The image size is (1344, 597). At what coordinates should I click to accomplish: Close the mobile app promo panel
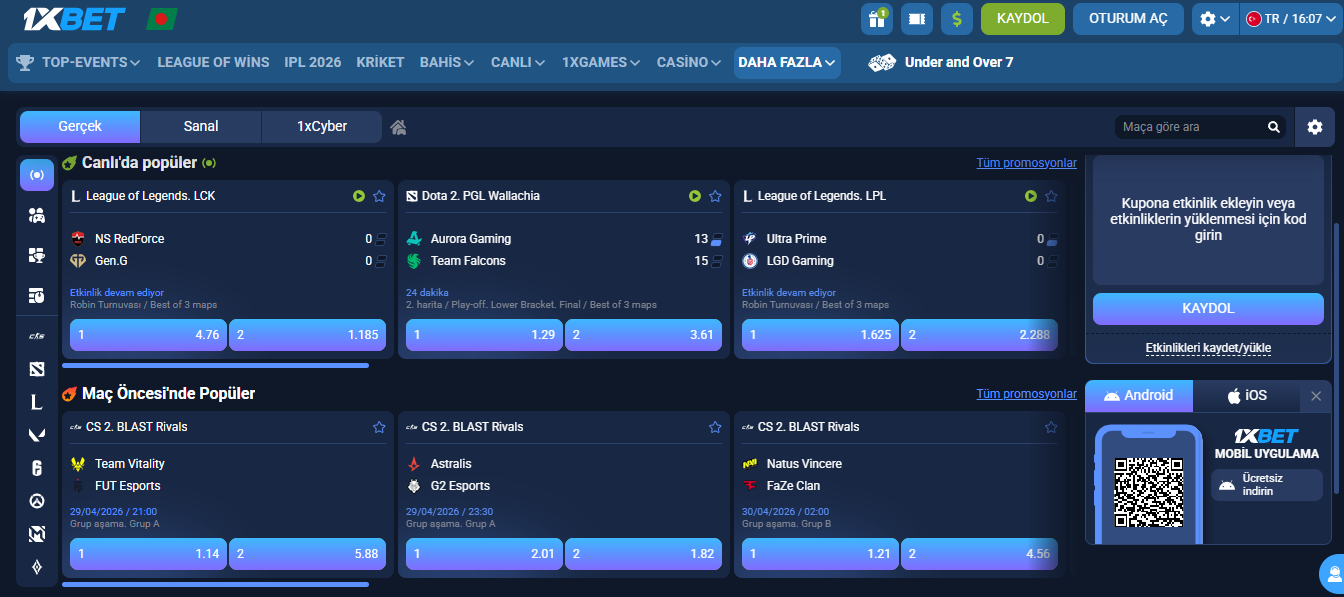(x=1316, y=396)
